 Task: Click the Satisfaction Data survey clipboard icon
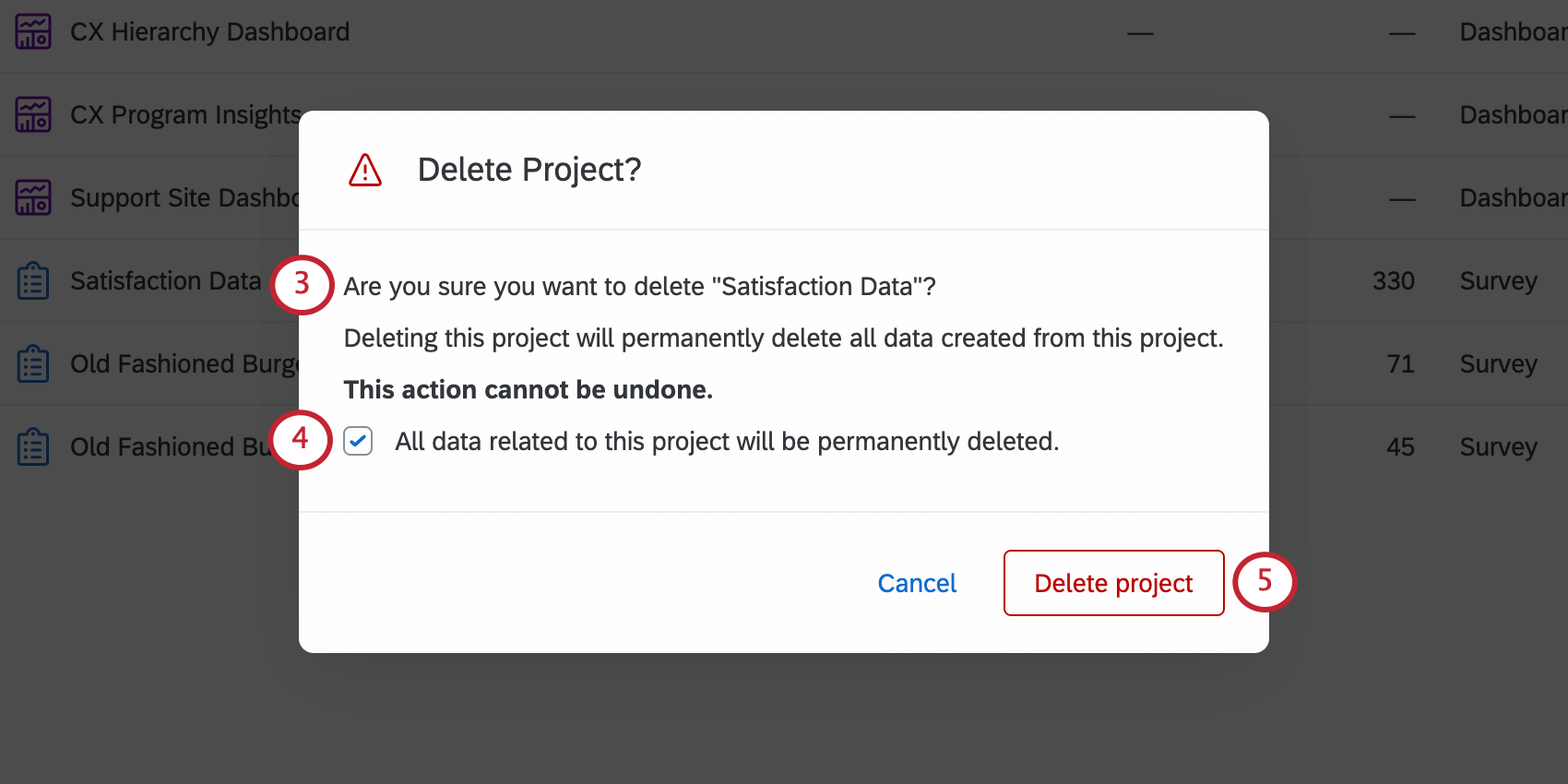(32, 280)
